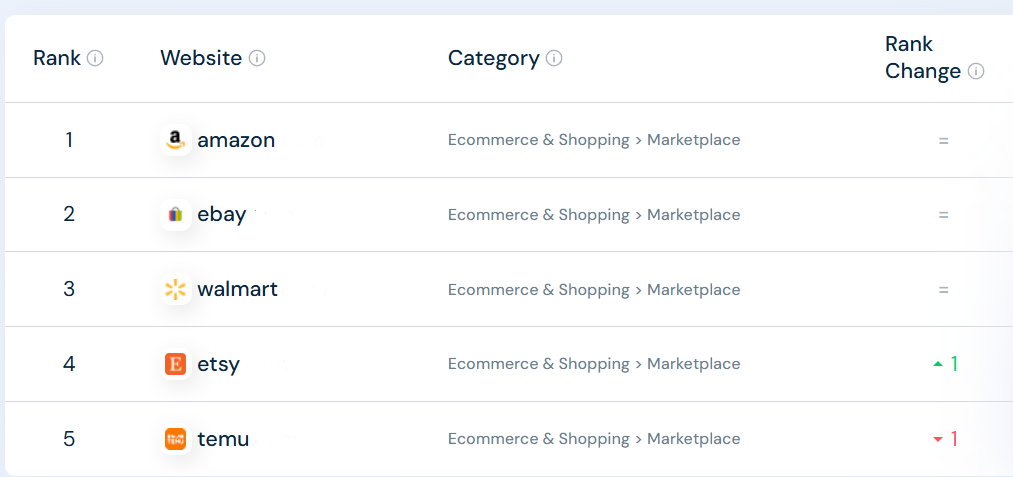The height and width of the screenshot is (477, 1013).
Task: Click the Temu orange logo icon
Action: (176, 439)
